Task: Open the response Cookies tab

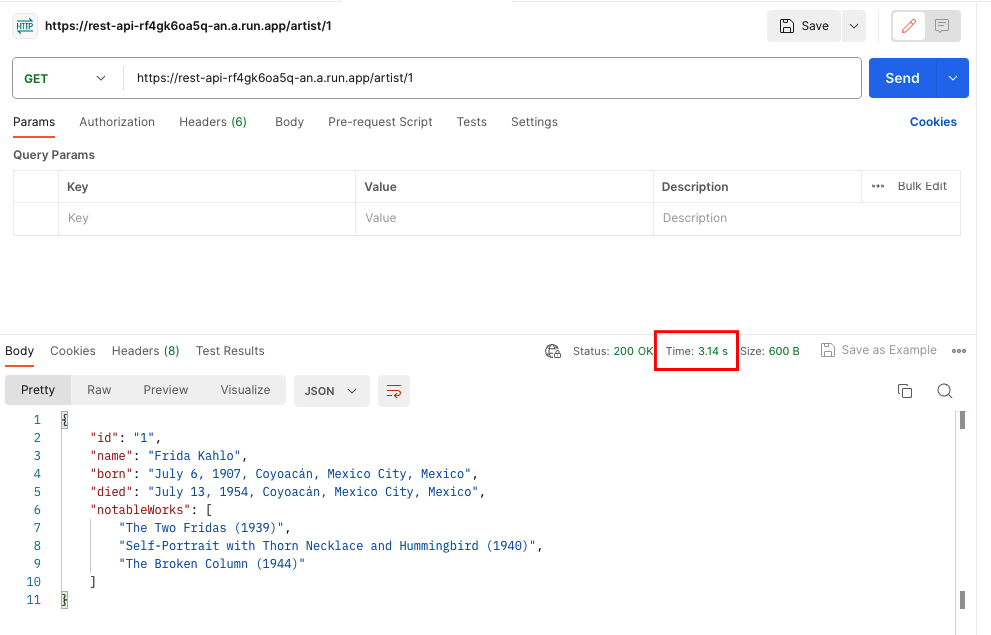Action: point(73,351)
